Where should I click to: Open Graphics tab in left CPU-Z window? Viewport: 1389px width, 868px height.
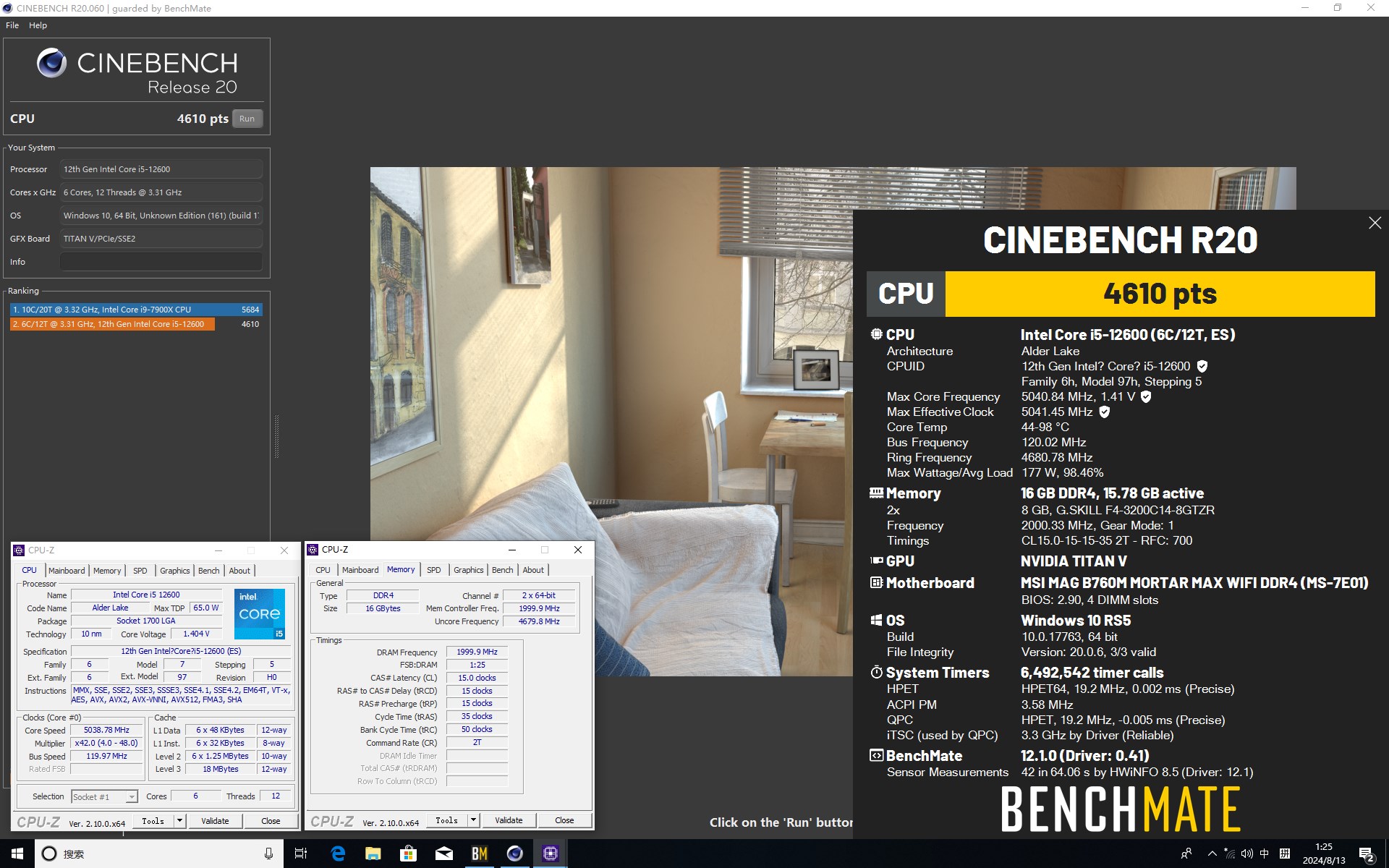[175, 571]
